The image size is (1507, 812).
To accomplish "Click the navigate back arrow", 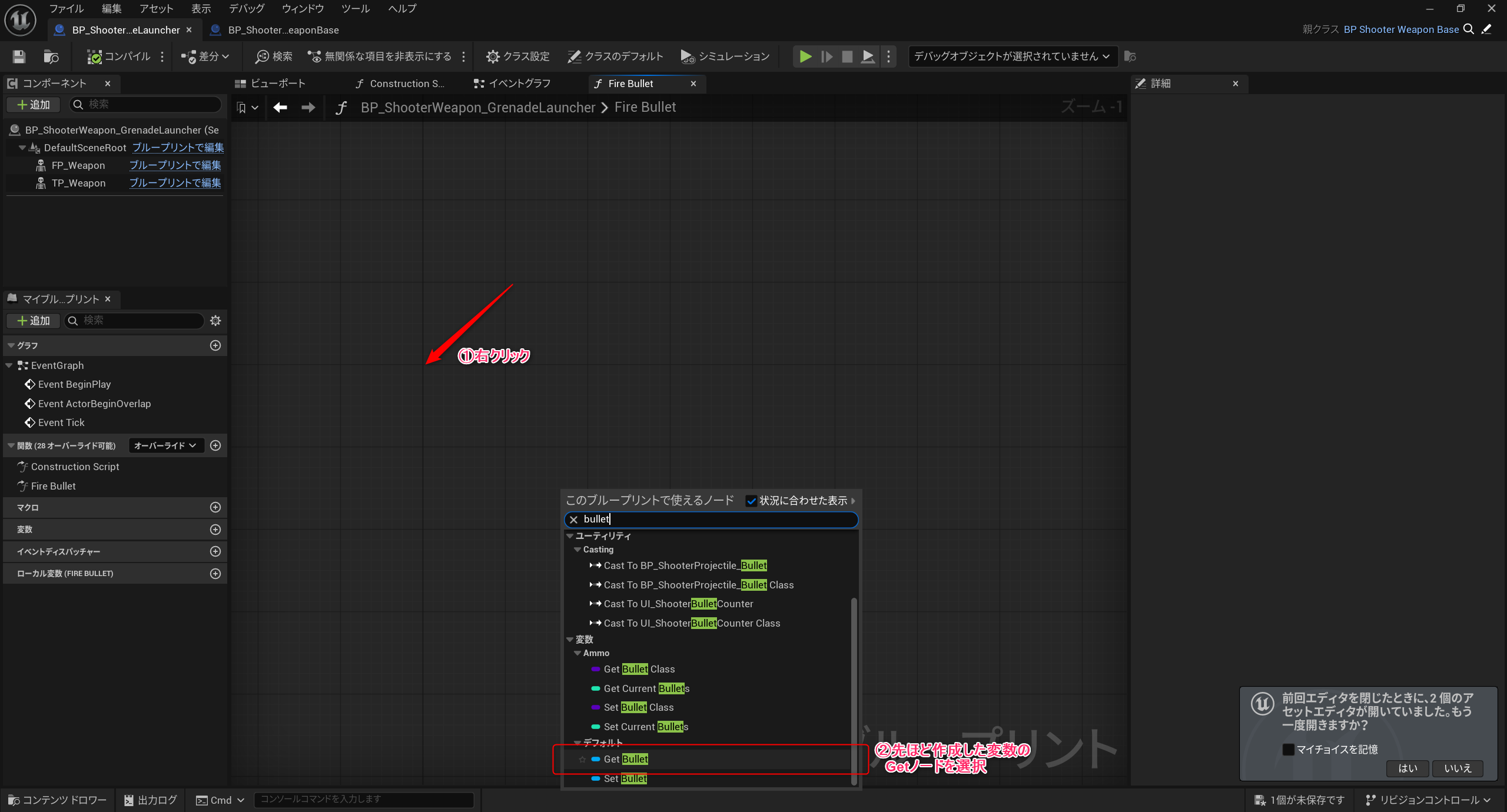I will tap(280, 107).
